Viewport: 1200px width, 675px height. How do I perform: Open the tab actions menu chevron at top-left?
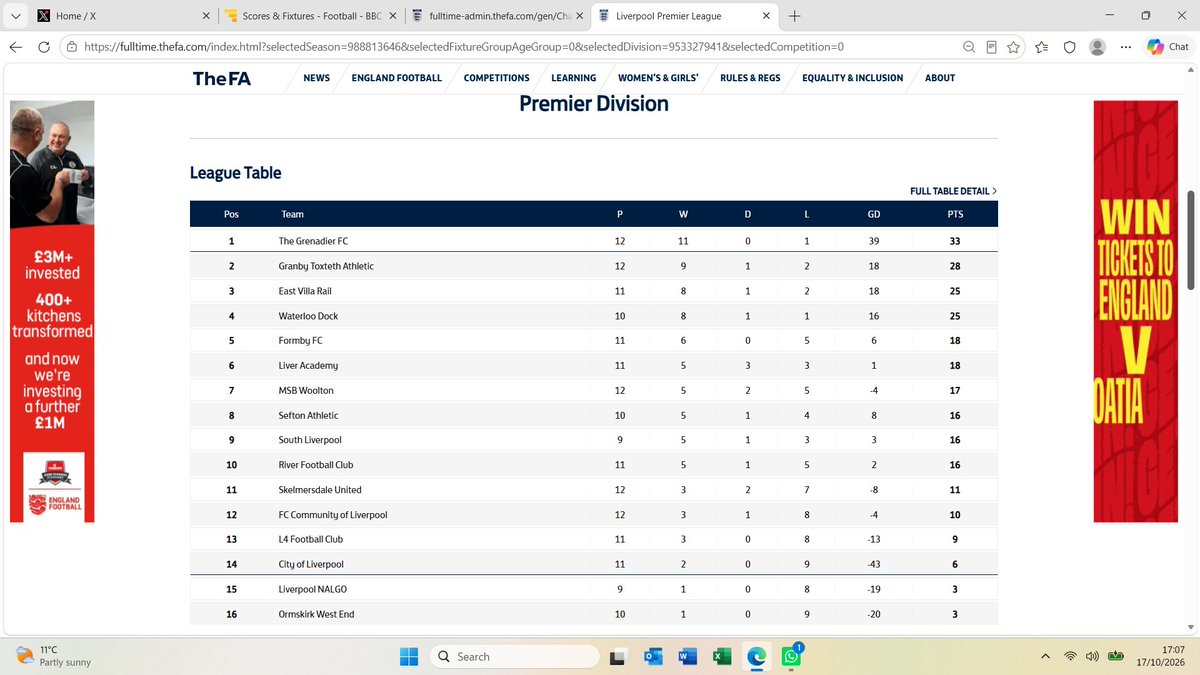point(14,16)
